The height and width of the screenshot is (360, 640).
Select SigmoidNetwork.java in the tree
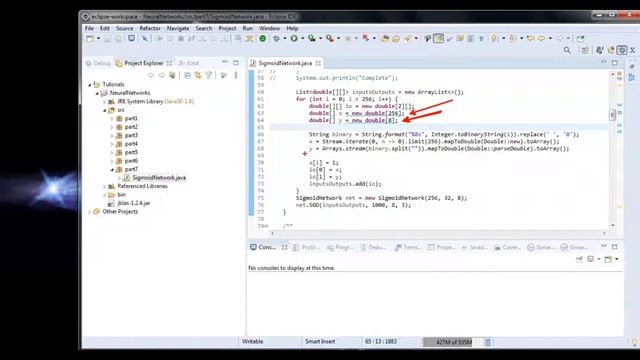coord(159,178)
